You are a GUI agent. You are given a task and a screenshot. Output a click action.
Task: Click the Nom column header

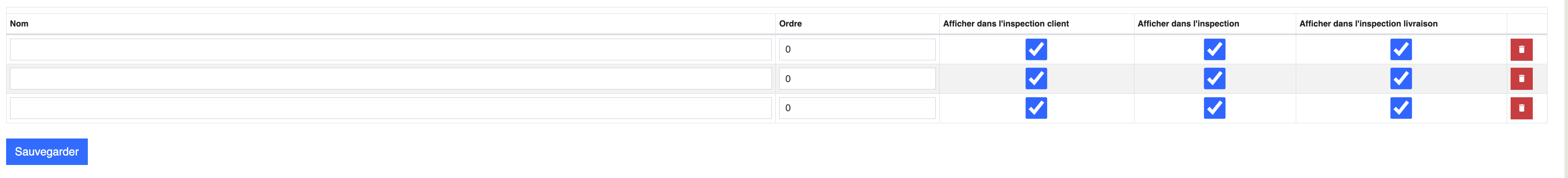[19, 24]
